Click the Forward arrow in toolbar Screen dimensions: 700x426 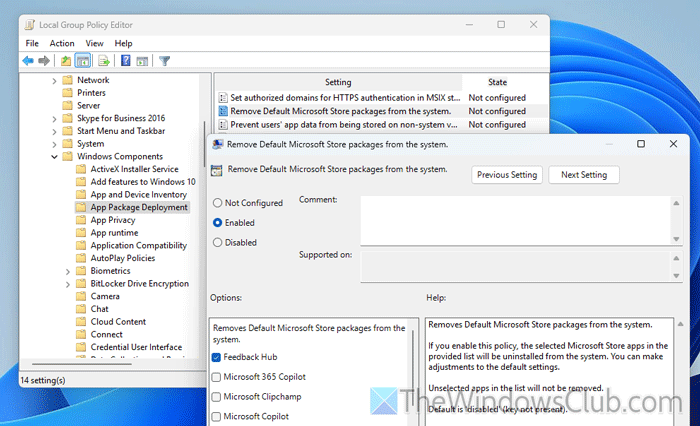click(x=45, y=60)
